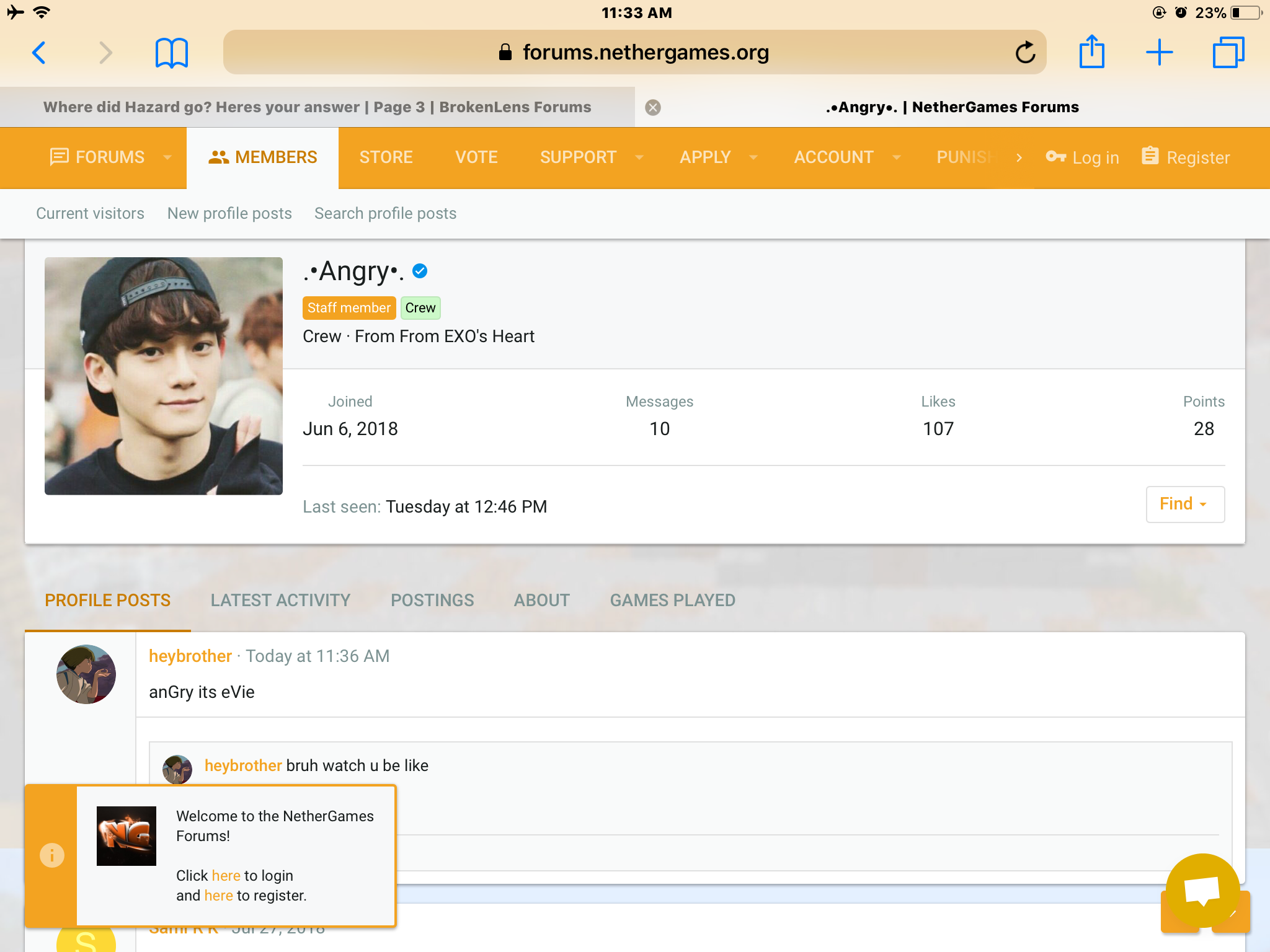
Task: Expand the SUPPORT dropdown arrow
Action: [x=639, y=157]
